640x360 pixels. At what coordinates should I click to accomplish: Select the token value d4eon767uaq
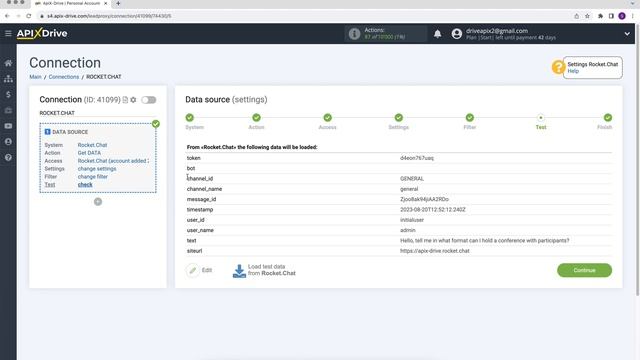click(417, 158)
